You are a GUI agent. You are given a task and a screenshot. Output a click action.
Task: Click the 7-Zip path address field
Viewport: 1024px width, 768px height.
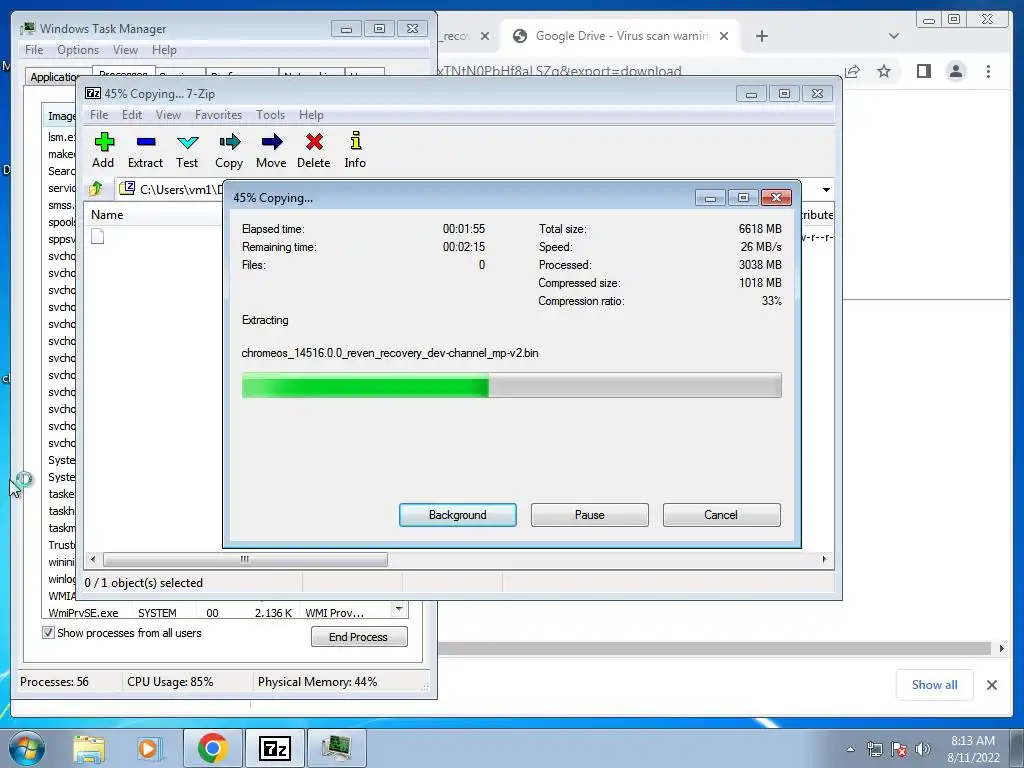point(171,189)
